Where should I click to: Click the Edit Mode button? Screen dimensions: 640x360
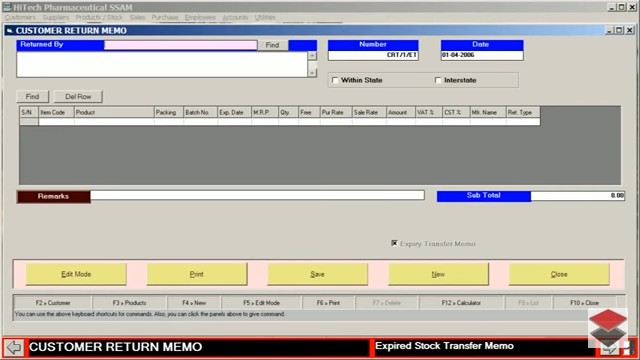[x=76, y=274]
